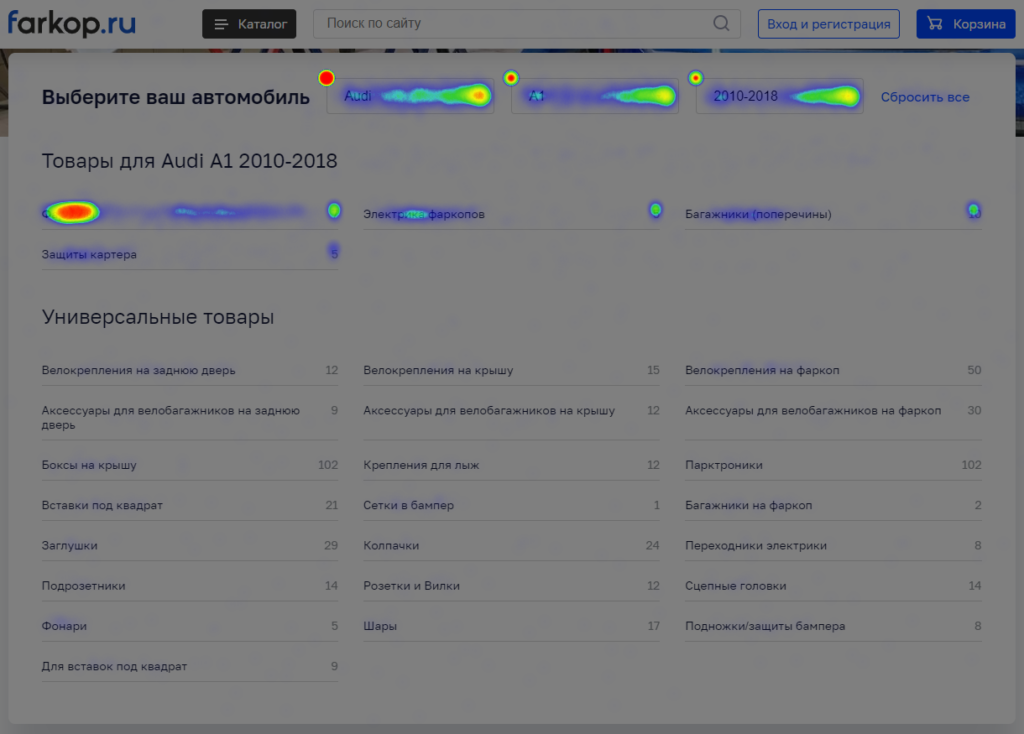The height and width of the screenshot is (734, 1024).
Task: Expand the Audi brand dropdown
Action: 410,97
